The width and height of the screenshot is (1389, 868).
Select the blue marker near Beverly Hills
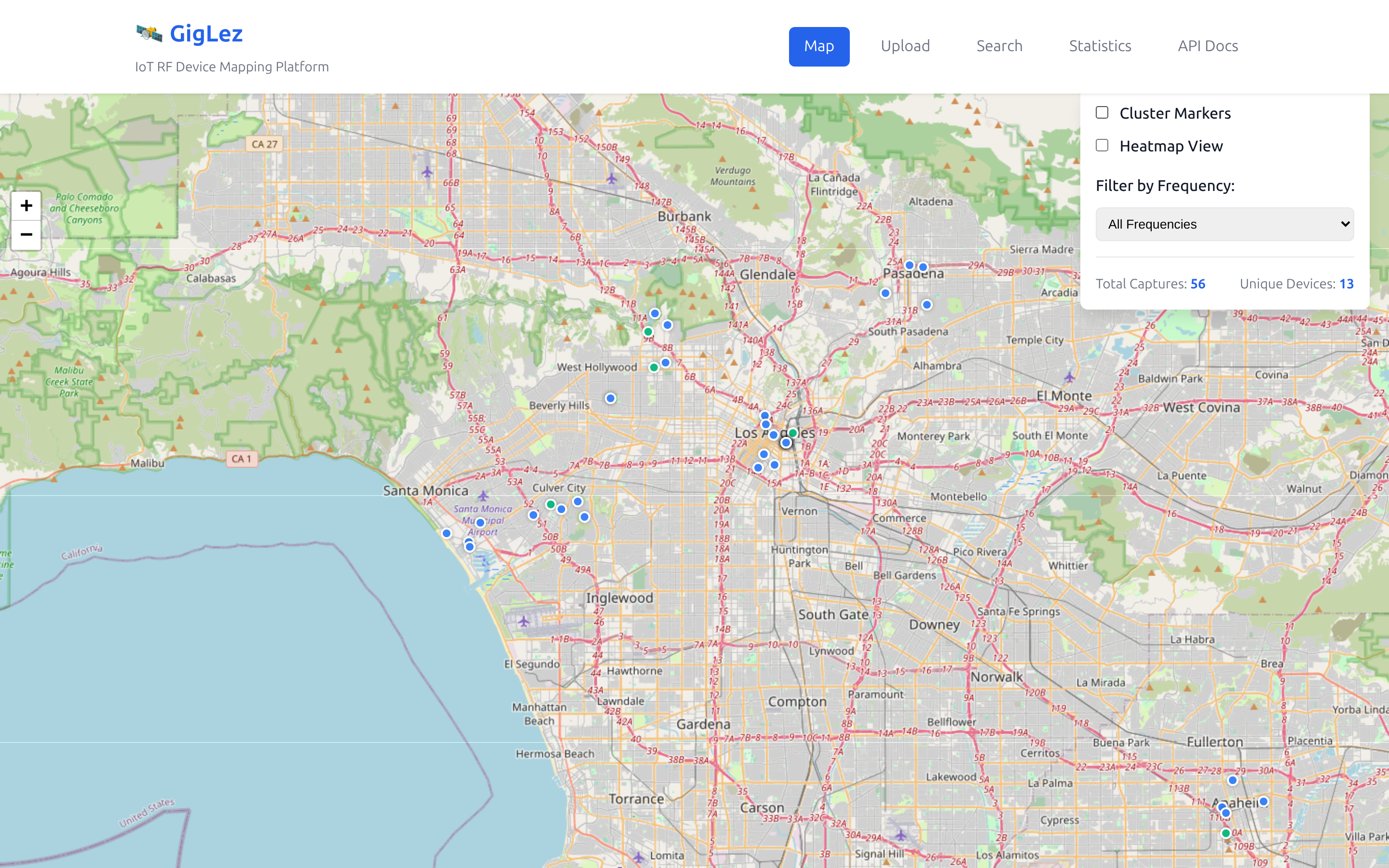point(611,398)
